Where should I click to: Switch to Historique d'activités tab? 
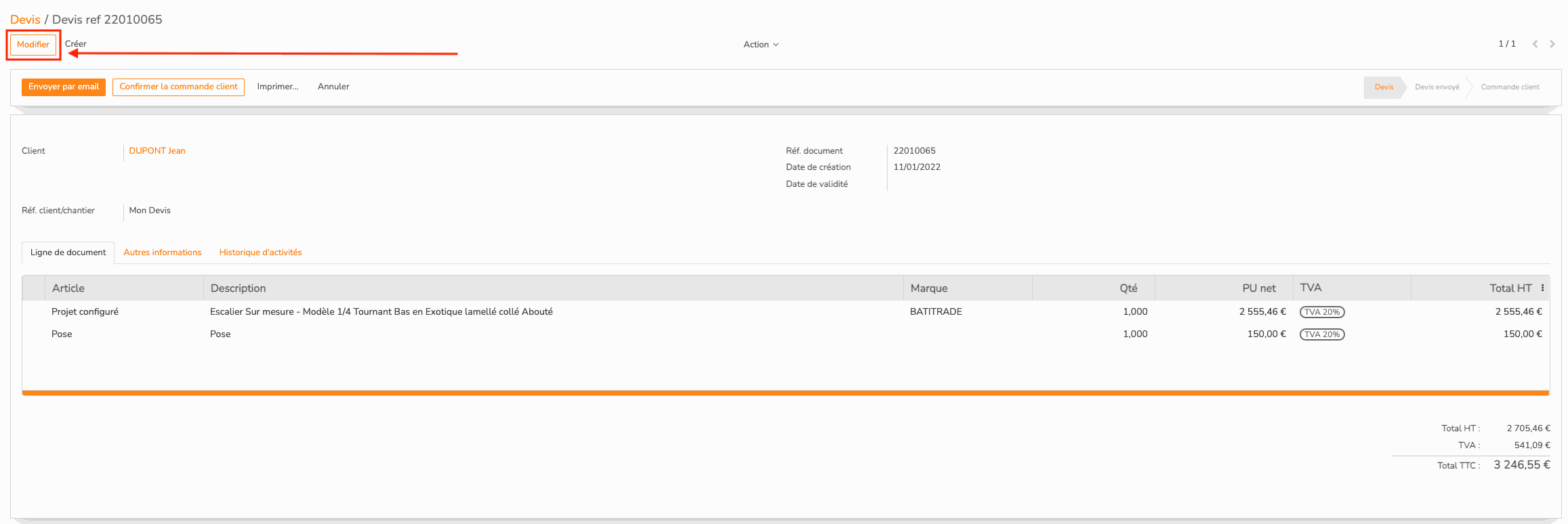click(x=260, y=253)
